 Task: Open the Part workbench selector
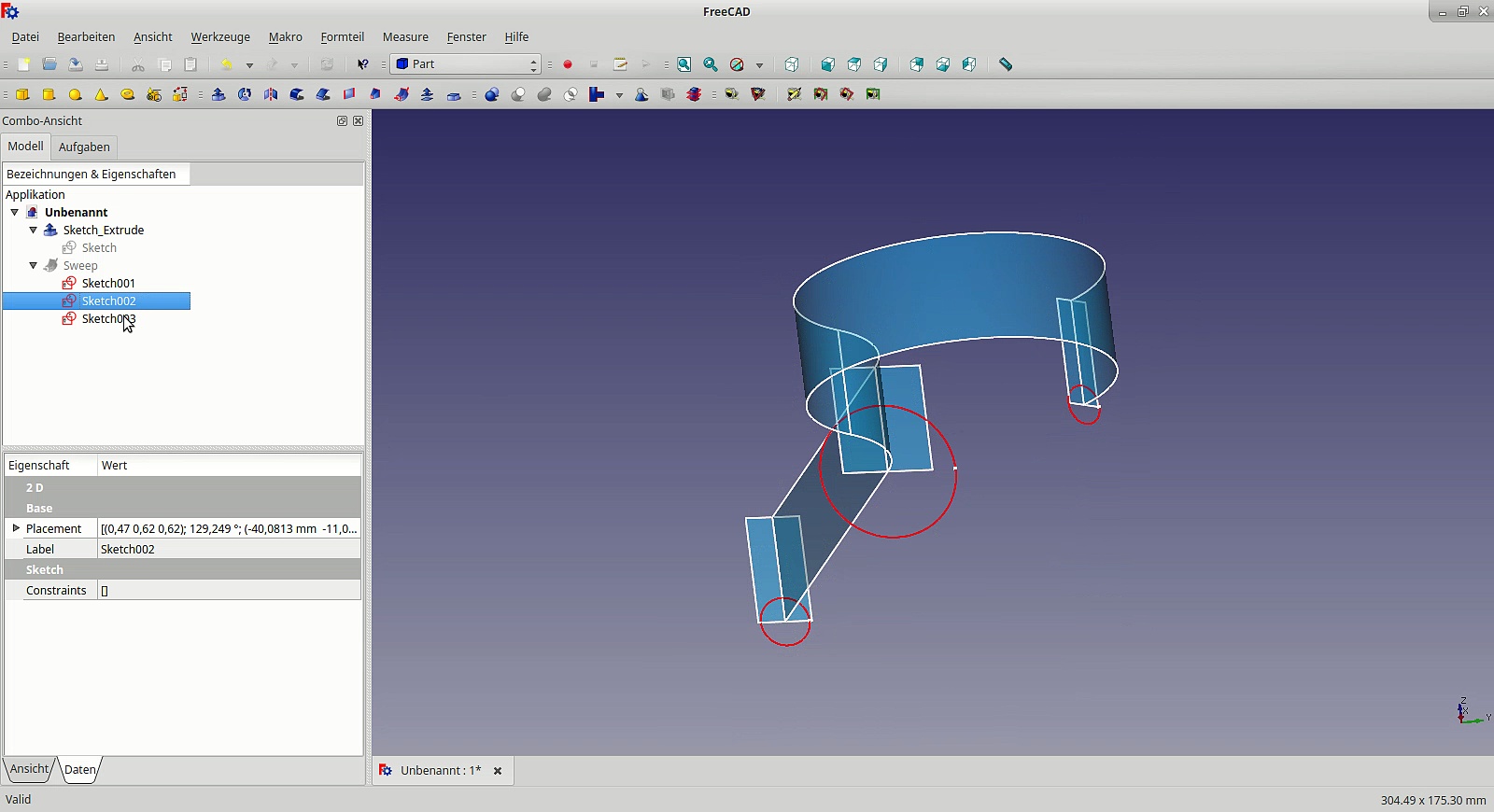(466, 64)
